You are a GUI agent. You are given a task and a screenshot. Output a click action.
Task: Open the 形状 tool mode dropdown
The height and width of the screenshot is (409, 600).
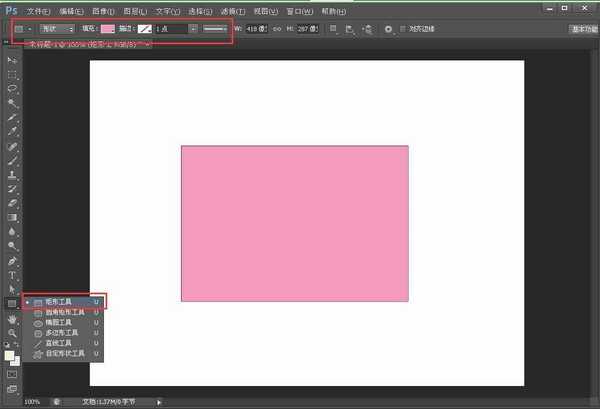[56, 29]
